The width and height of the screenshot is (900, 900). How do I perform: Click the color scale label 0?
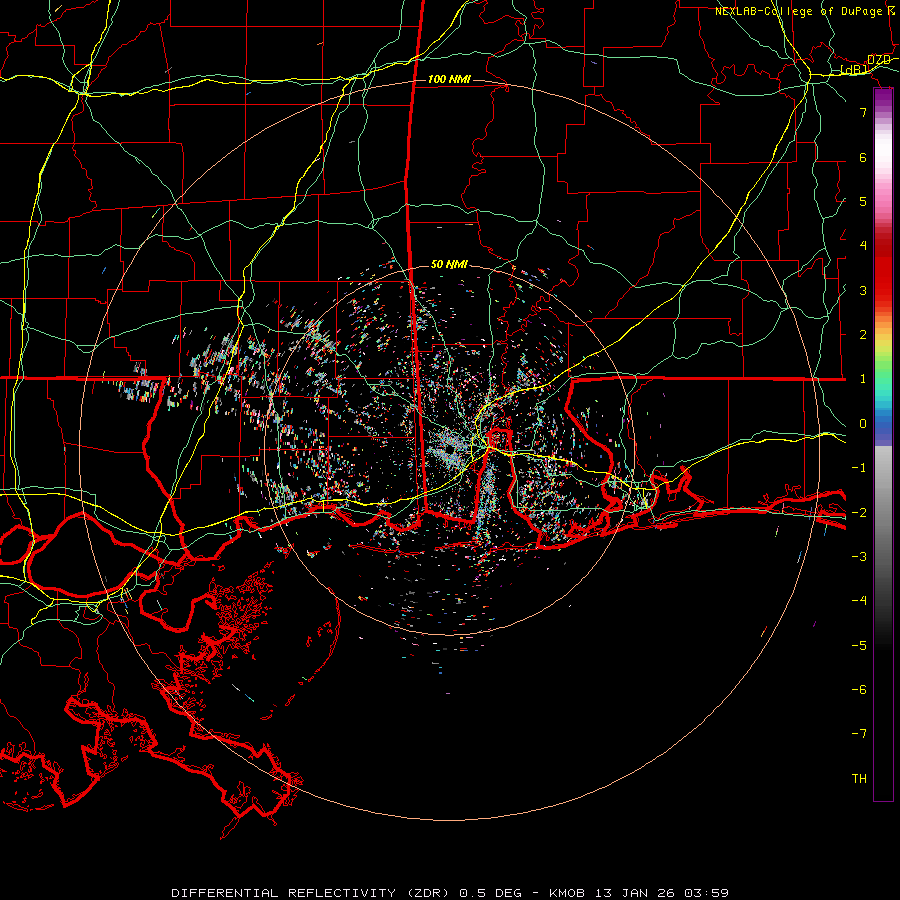(863, 424)
